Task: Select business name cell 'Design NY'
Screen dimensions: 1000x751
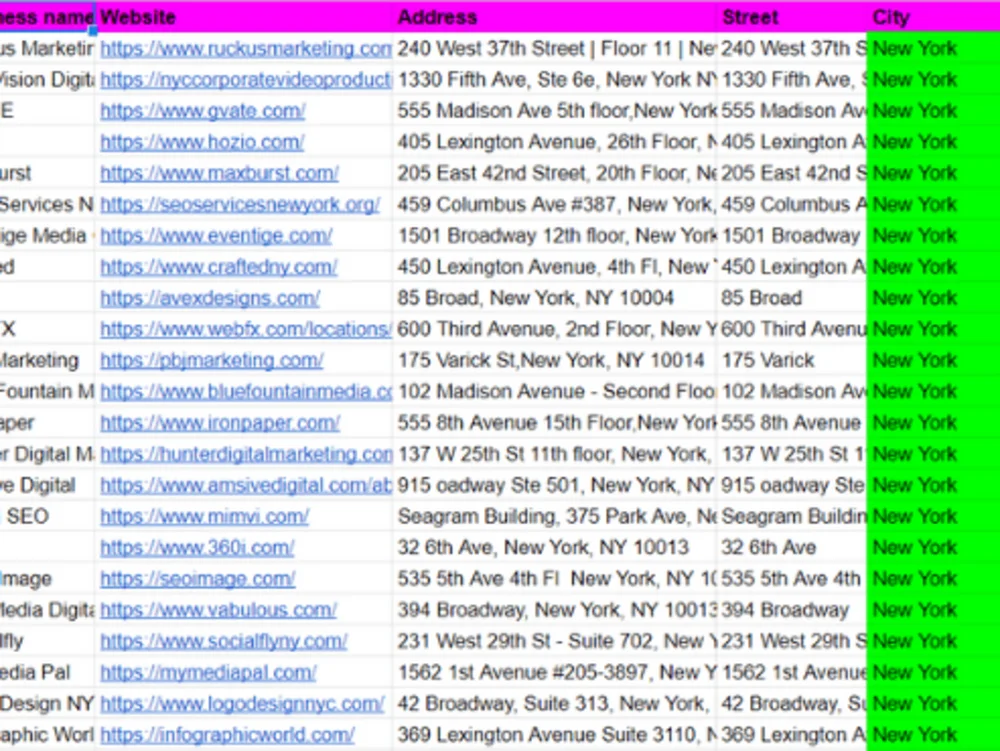Action: click(x=47, y=704)
